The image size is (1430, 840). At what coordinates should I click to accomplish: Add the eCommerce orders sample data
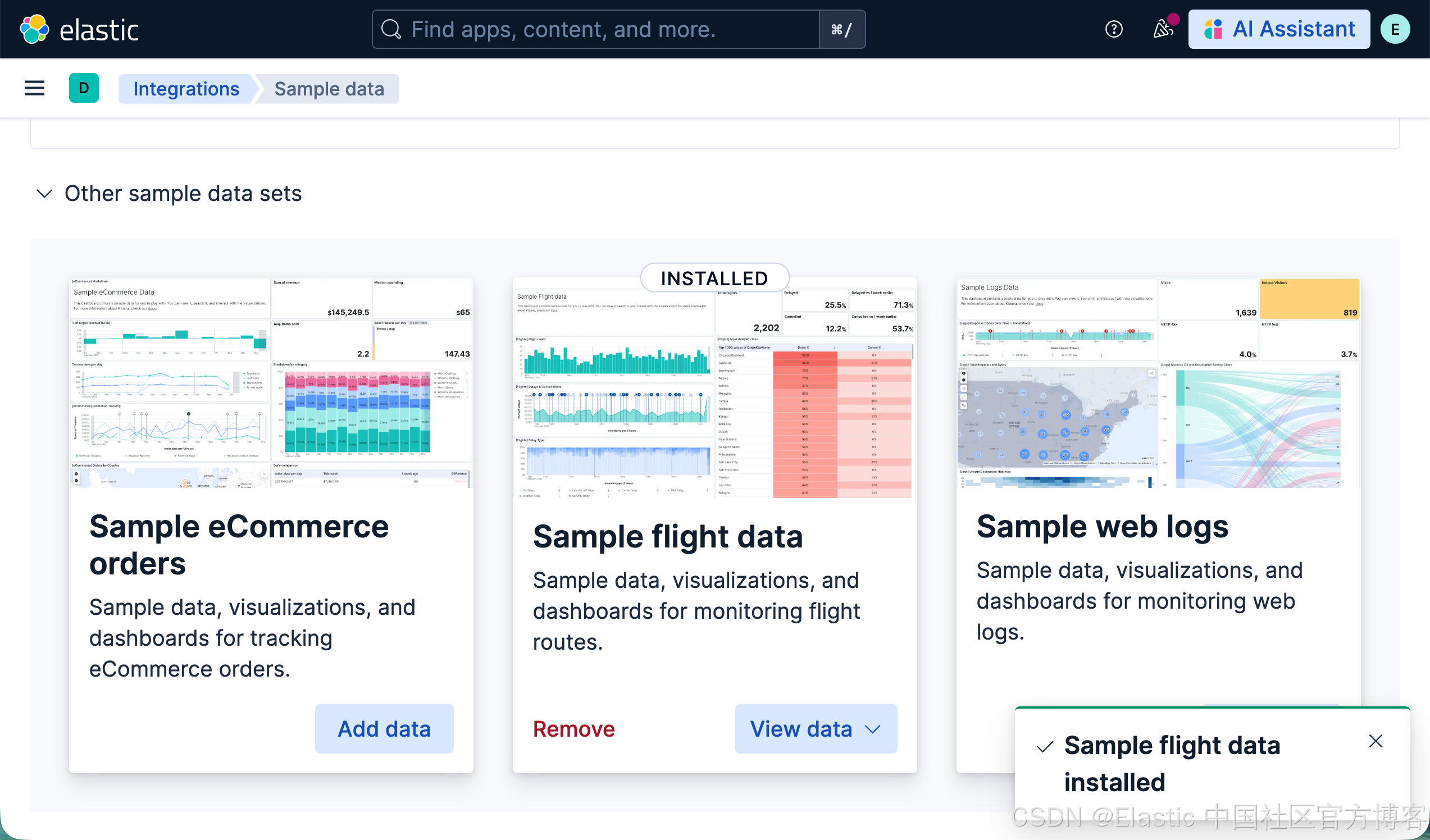[x=384, y=729]
